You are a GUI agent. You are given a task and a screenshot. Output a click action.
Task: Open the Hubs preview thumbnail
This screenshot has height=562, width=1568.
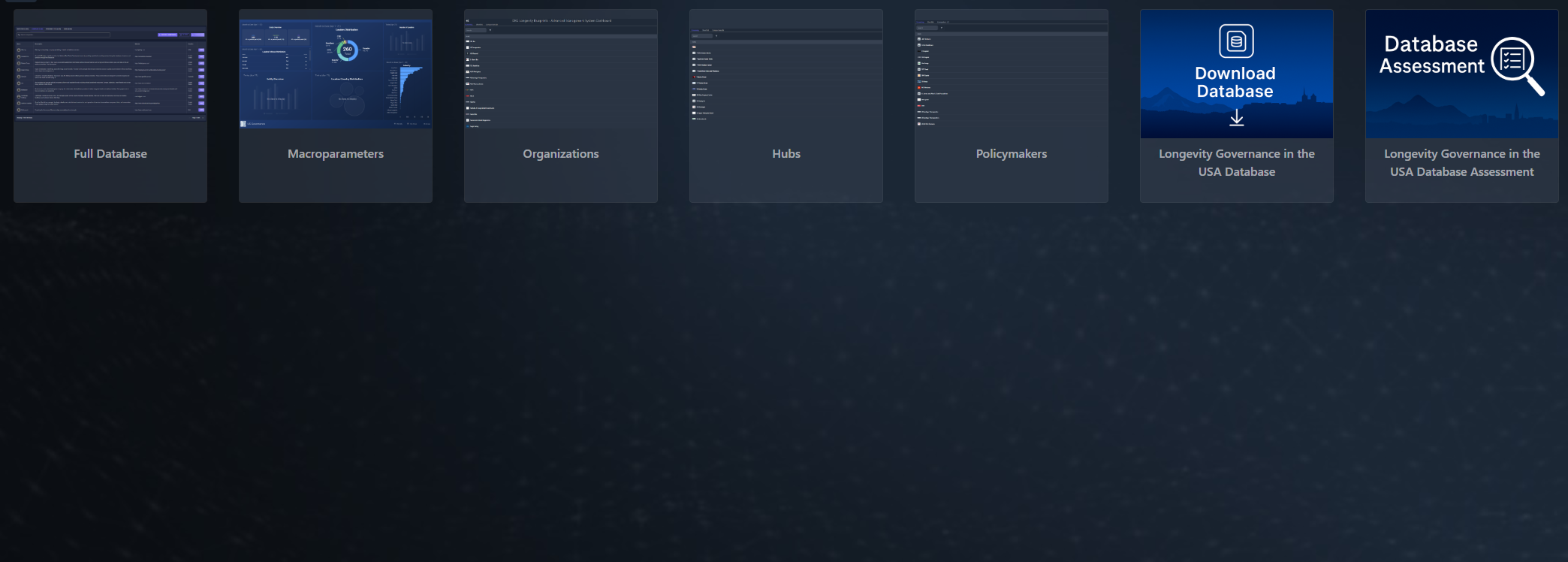tap(786, 74)
